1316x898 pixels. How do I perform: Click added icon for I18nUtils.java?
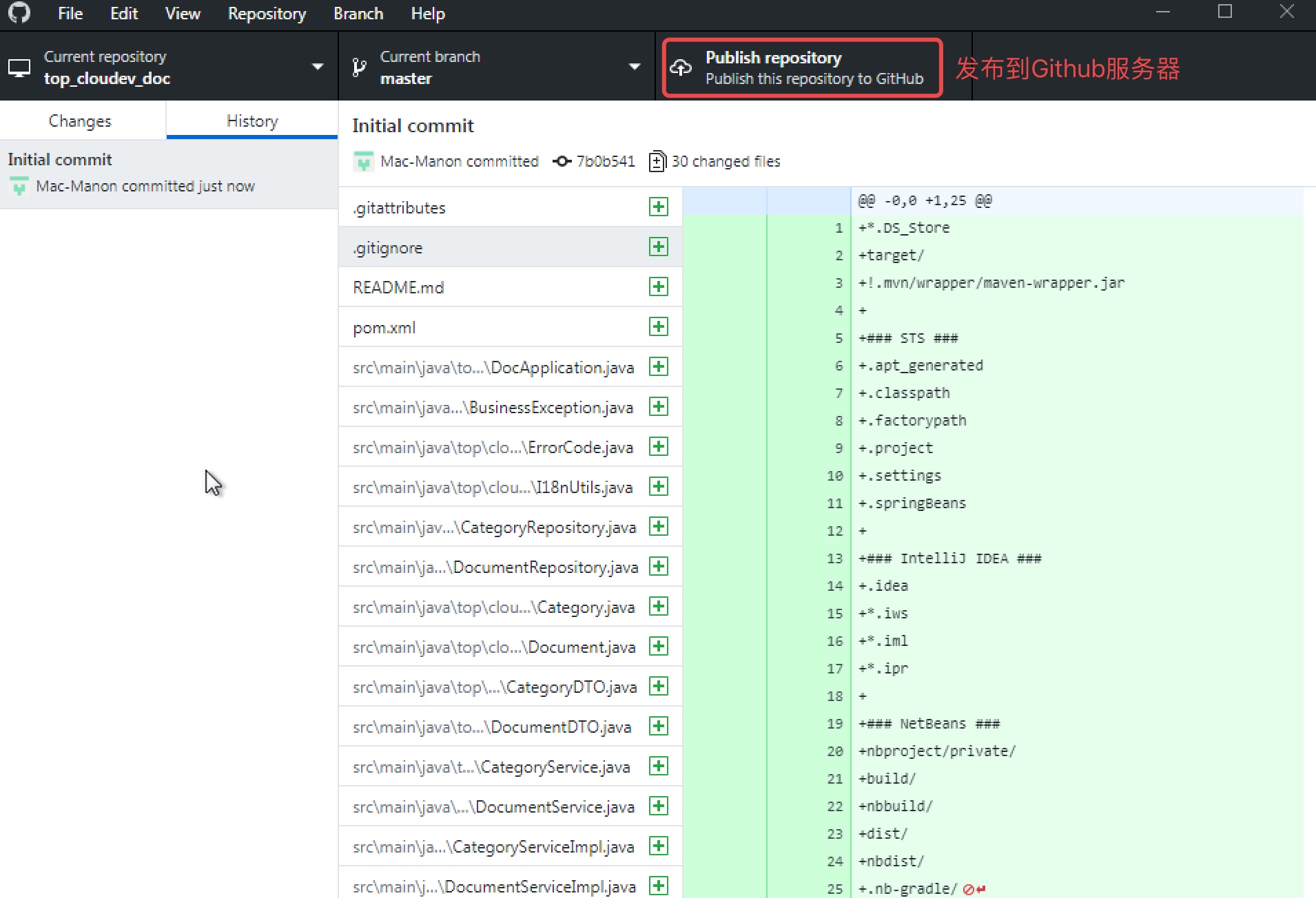pyautogui.click(x=659, y=486)
